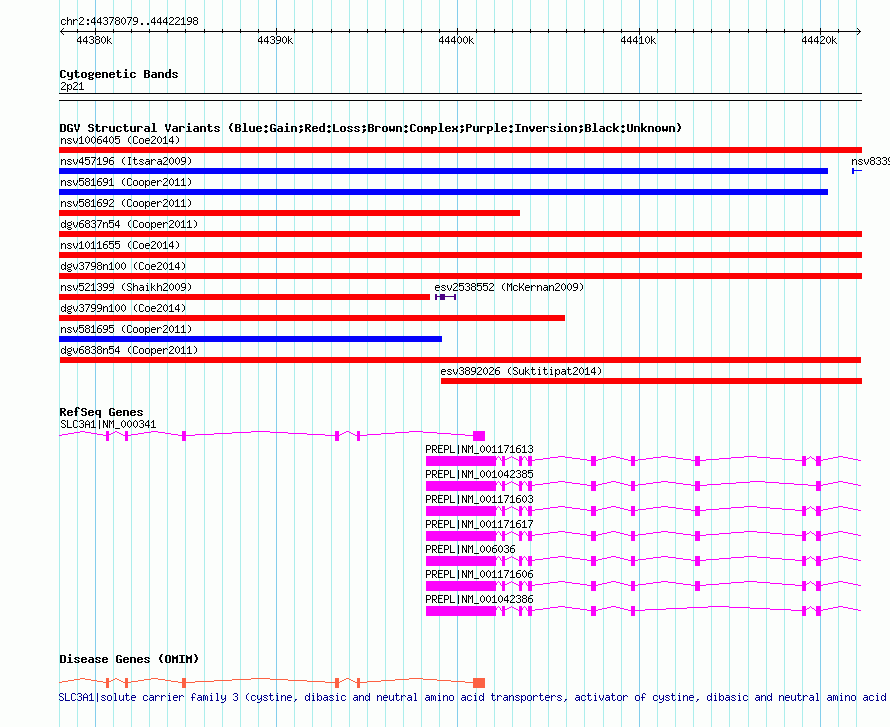
Task: Select transcript label PREPL|NM_001171617
Action: tap(480, 524)
